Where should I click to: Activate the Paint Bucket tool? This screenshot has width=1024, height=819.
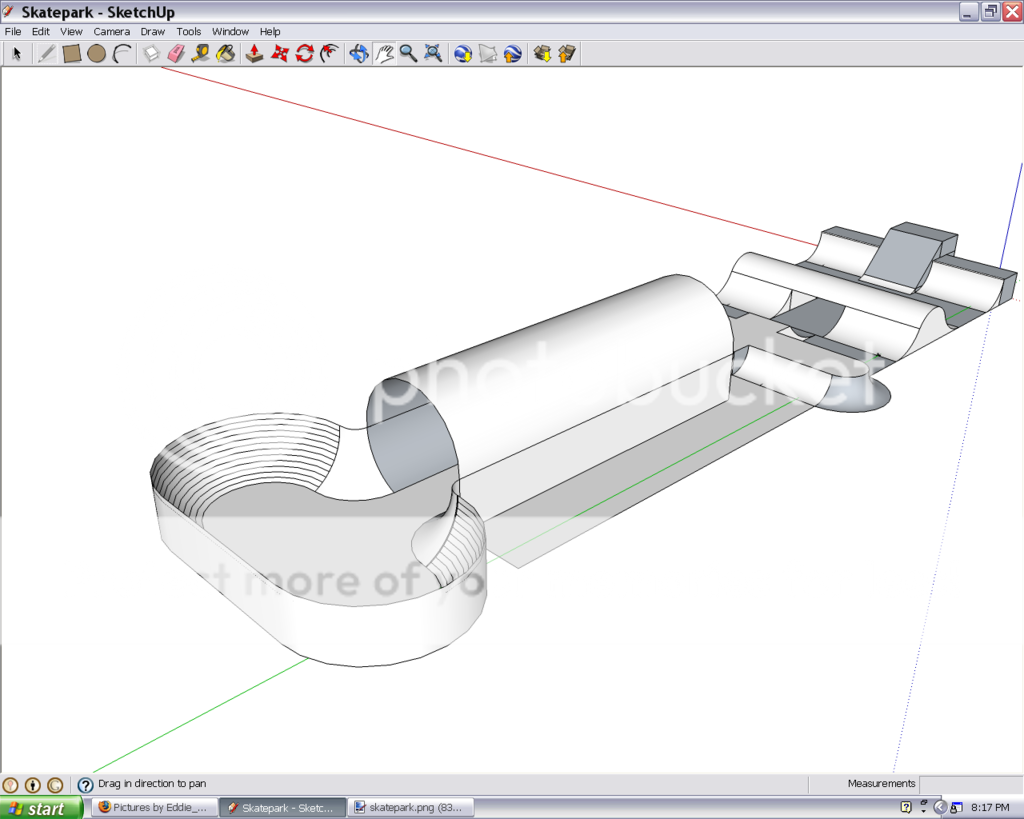(226, 54)
